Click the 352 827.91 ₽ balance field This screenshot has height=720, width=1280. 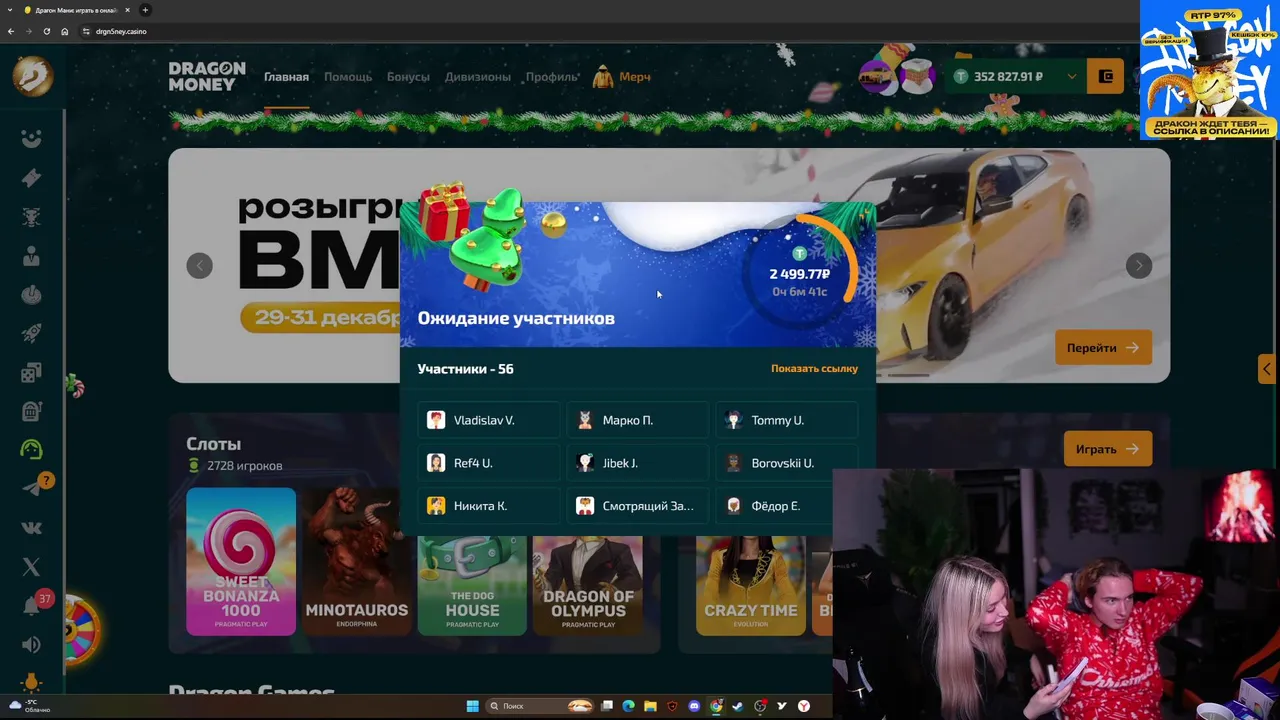(x=1015, y=76)
